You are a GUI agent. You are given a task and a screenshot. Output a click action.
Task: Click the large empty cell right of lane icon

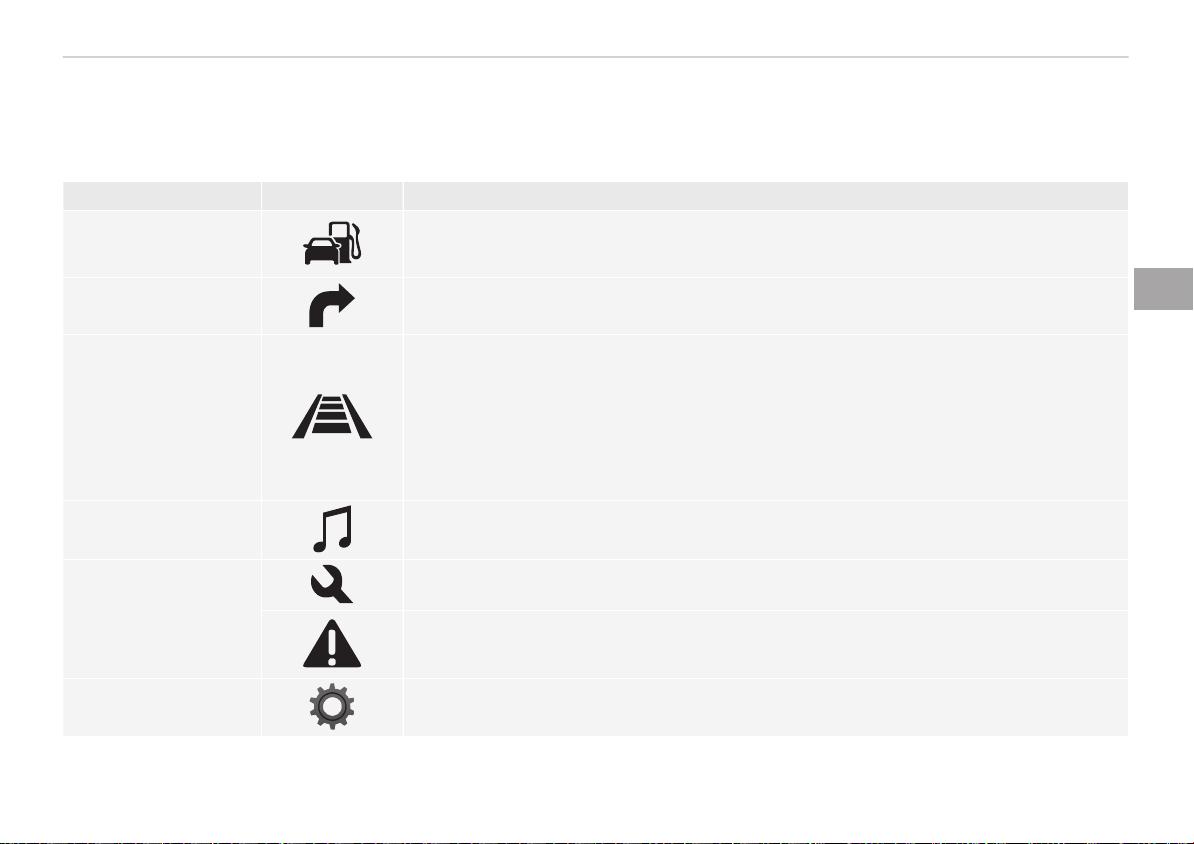[765, 417]
